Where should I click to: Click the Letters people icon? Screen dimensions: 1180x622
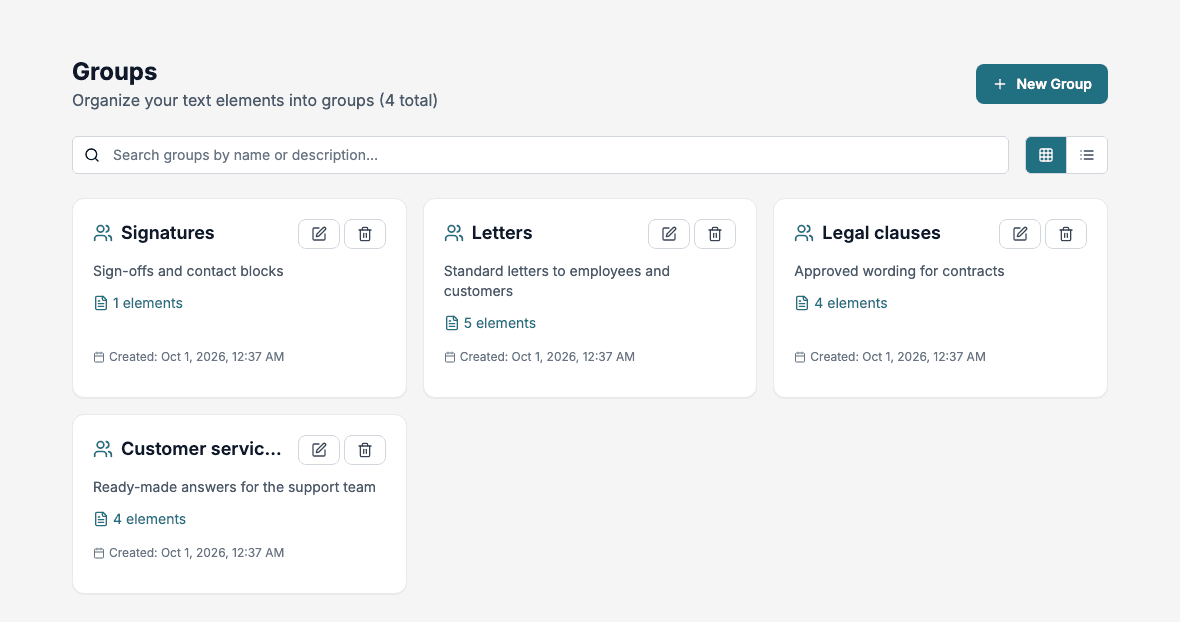[454, 233]
